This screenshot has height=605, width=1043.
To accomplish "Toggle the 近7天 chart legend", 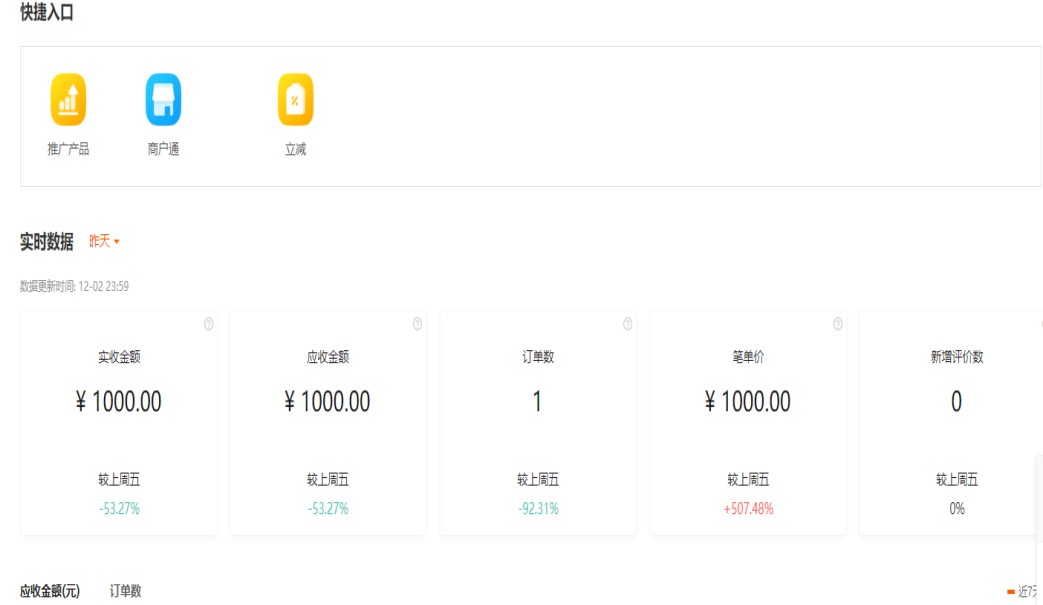I will point(1024,592).
